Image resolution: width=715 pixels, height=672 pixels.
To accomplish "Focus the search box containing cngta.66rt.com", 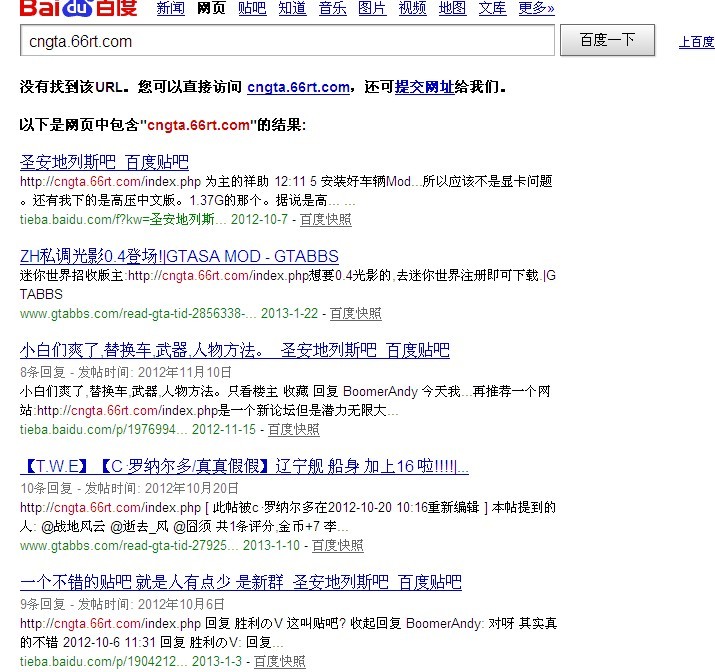I will pos(287,41).
